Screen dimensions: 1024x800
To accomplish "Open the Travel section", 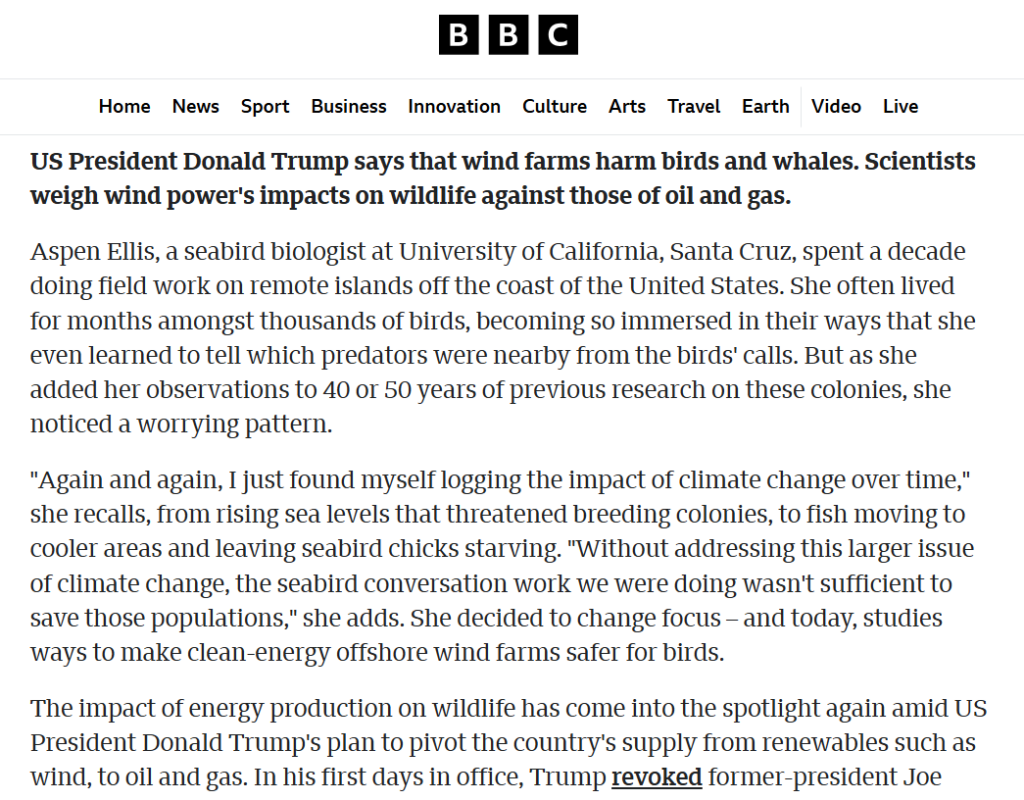I will coord(694,106).
